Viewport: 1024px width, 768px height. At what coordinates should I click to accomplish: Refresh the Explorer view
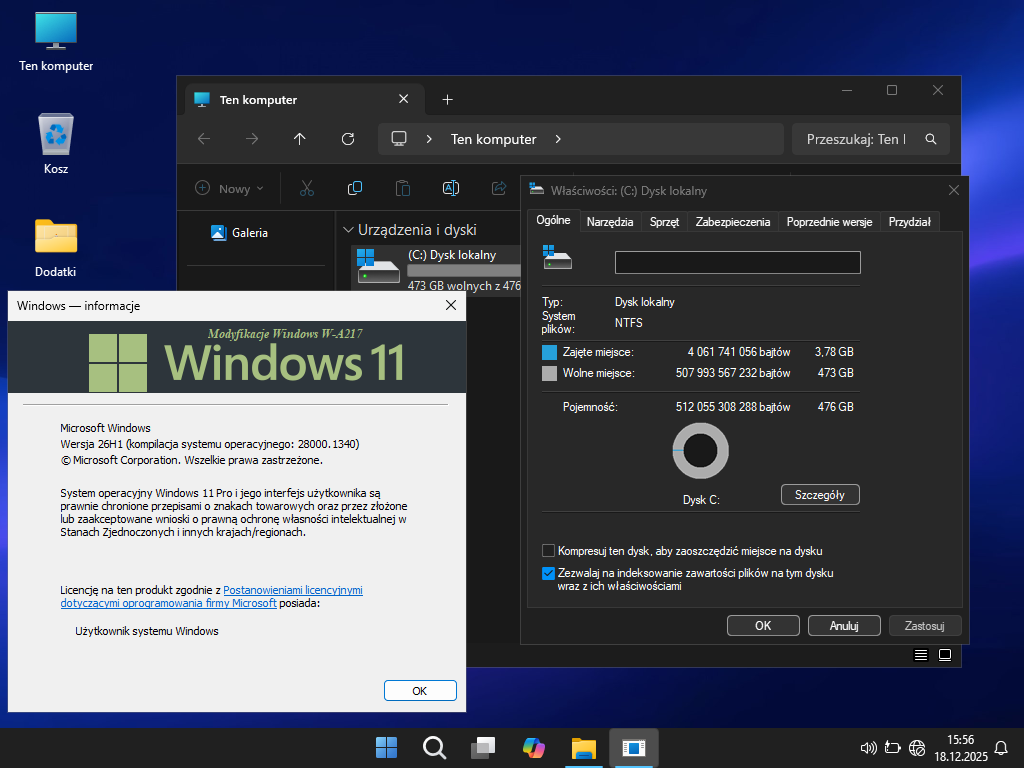(x=348, y=139)
